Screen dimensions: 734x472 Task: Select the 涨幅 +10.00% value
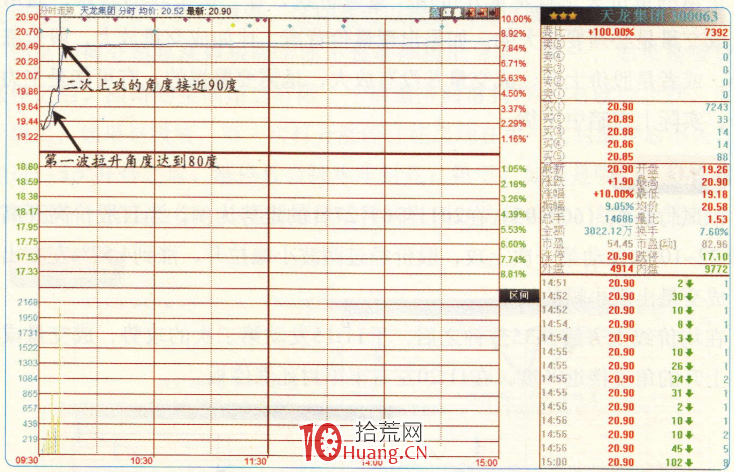pyautogui.click(x=614, y=194)
